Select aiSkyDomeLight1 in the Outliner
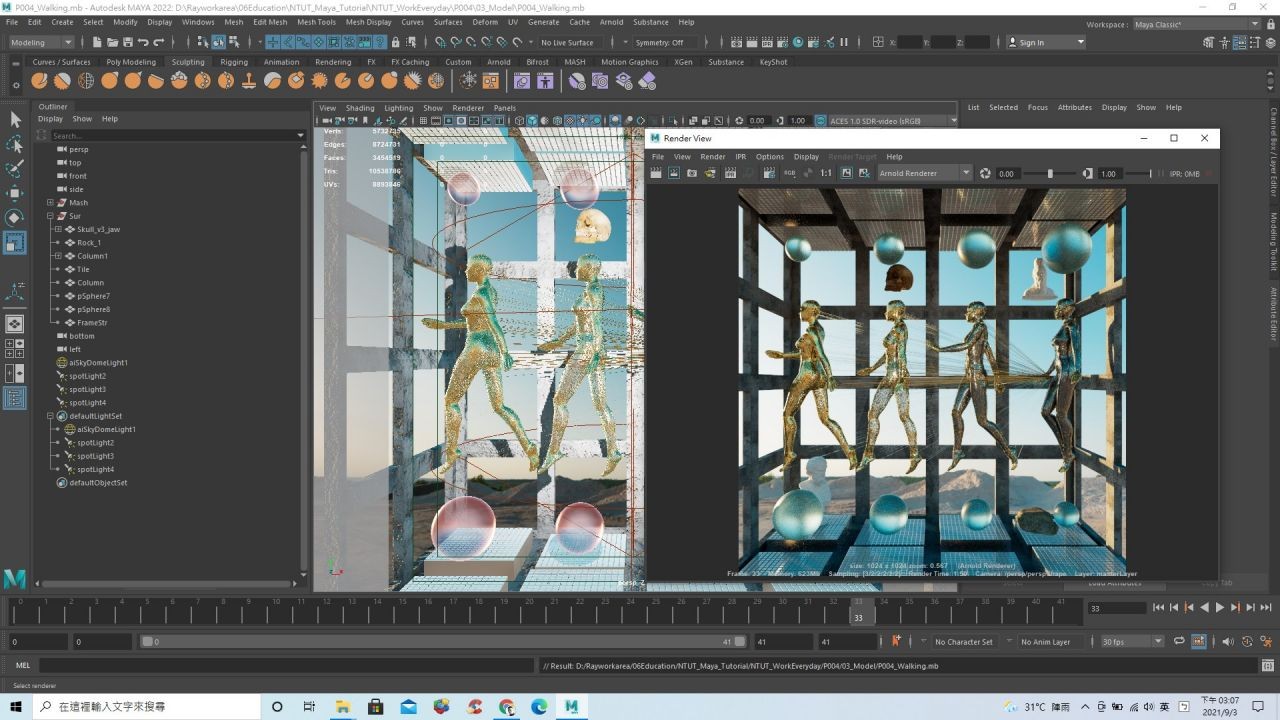1280x720 pixels. coord(98,363)
